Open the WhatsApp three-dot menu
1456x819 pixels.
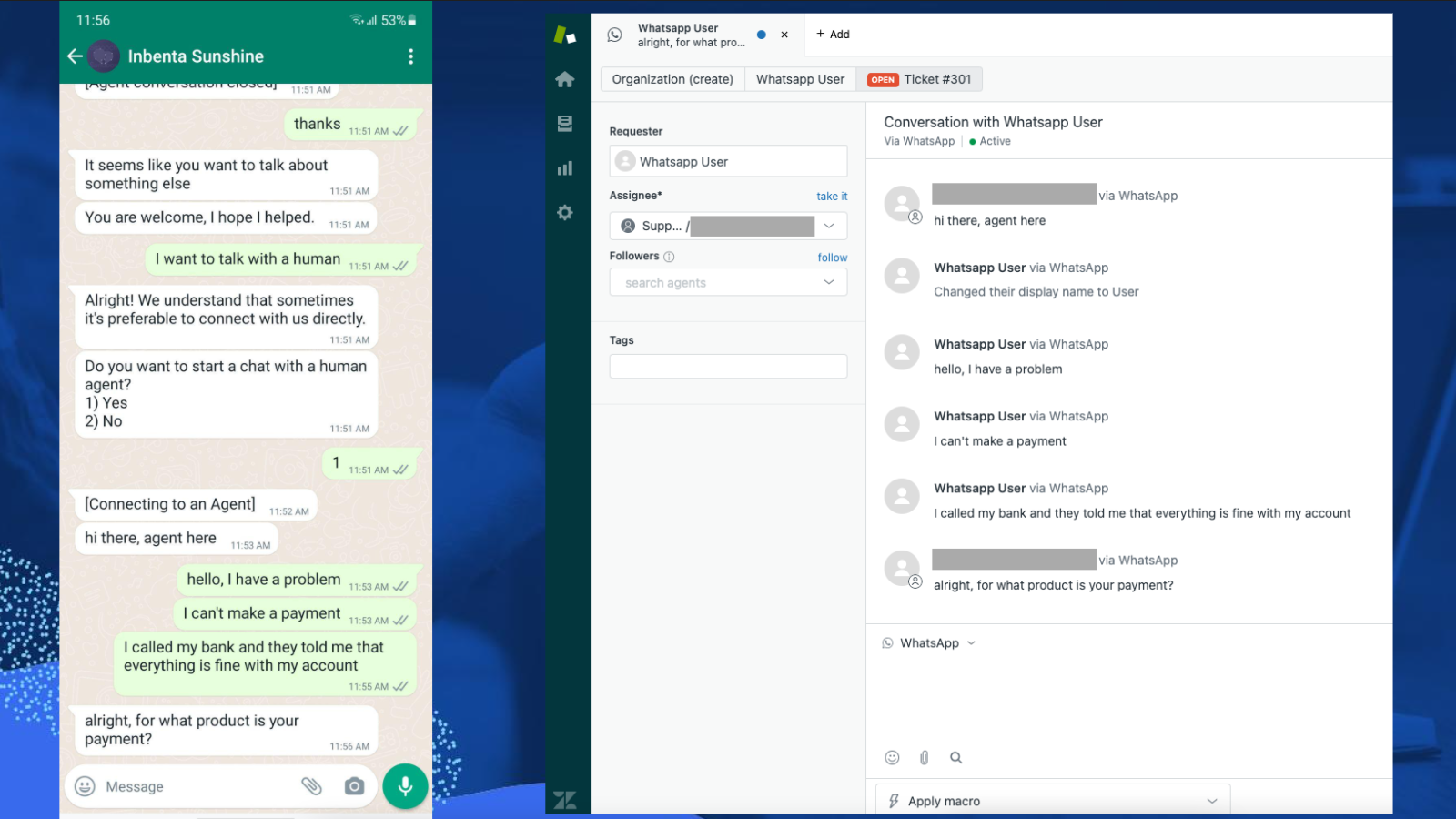[x=411, y=56]
